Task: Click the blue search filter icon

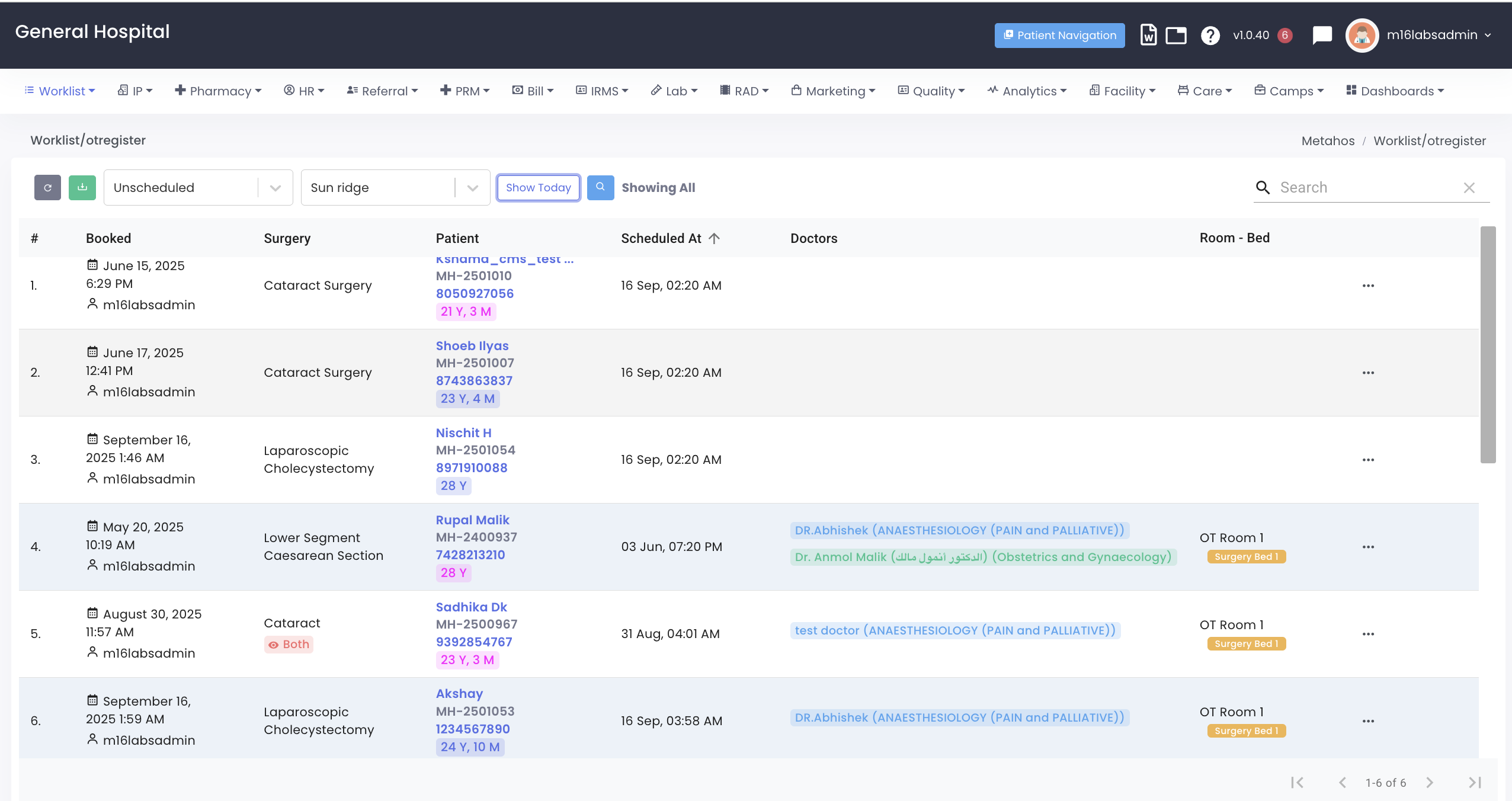Action: pos(600,188)
